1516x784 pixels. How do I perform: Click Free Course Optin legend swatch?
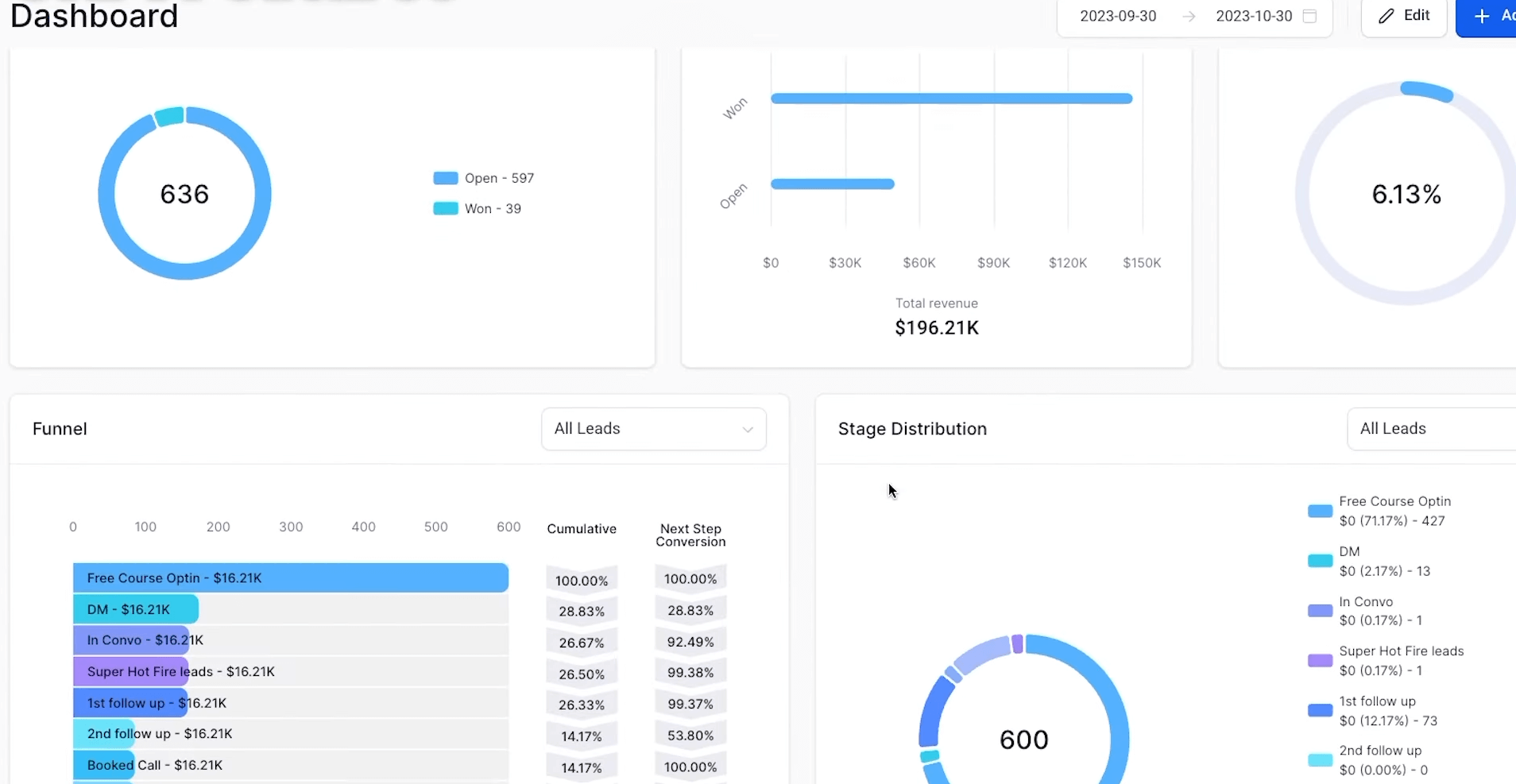pyautogui.click(x=1320, y=512)
